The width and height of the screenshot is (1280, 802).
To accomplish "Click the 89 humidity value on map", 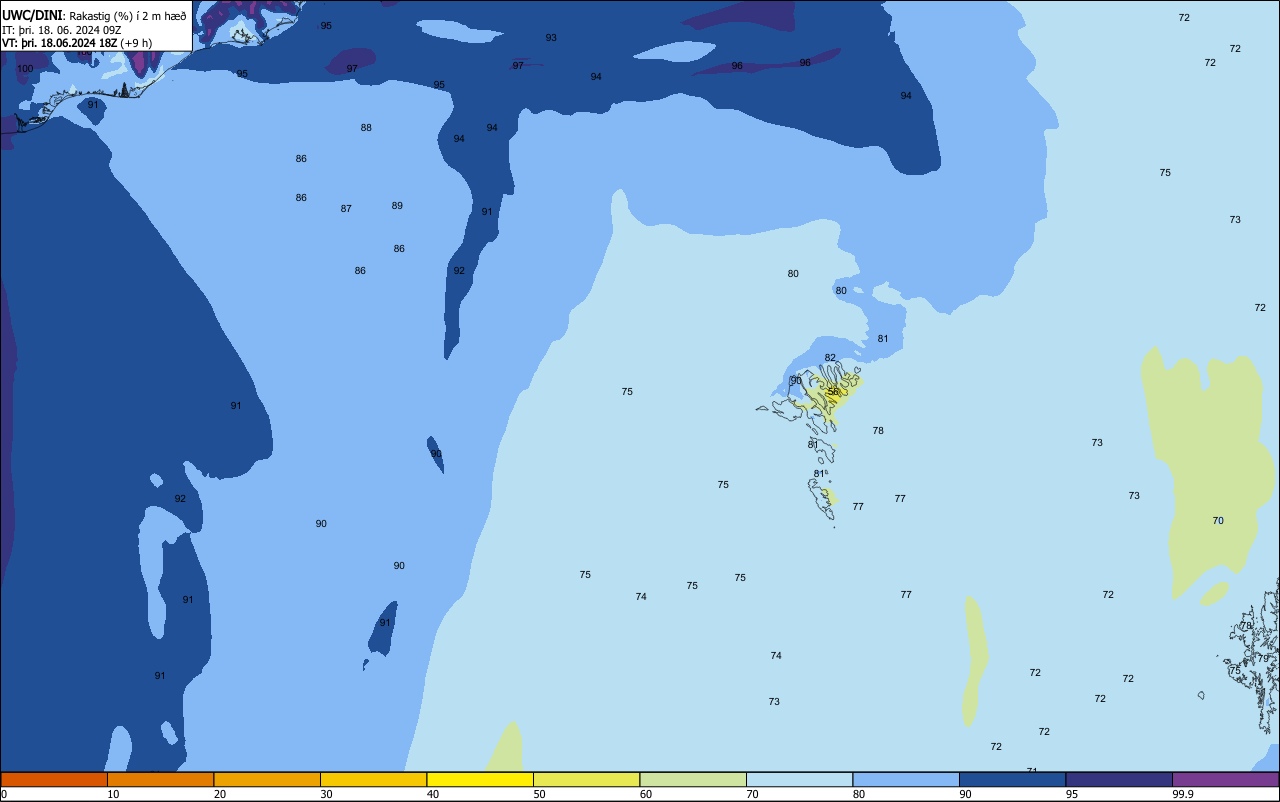I will click(397, 206).
